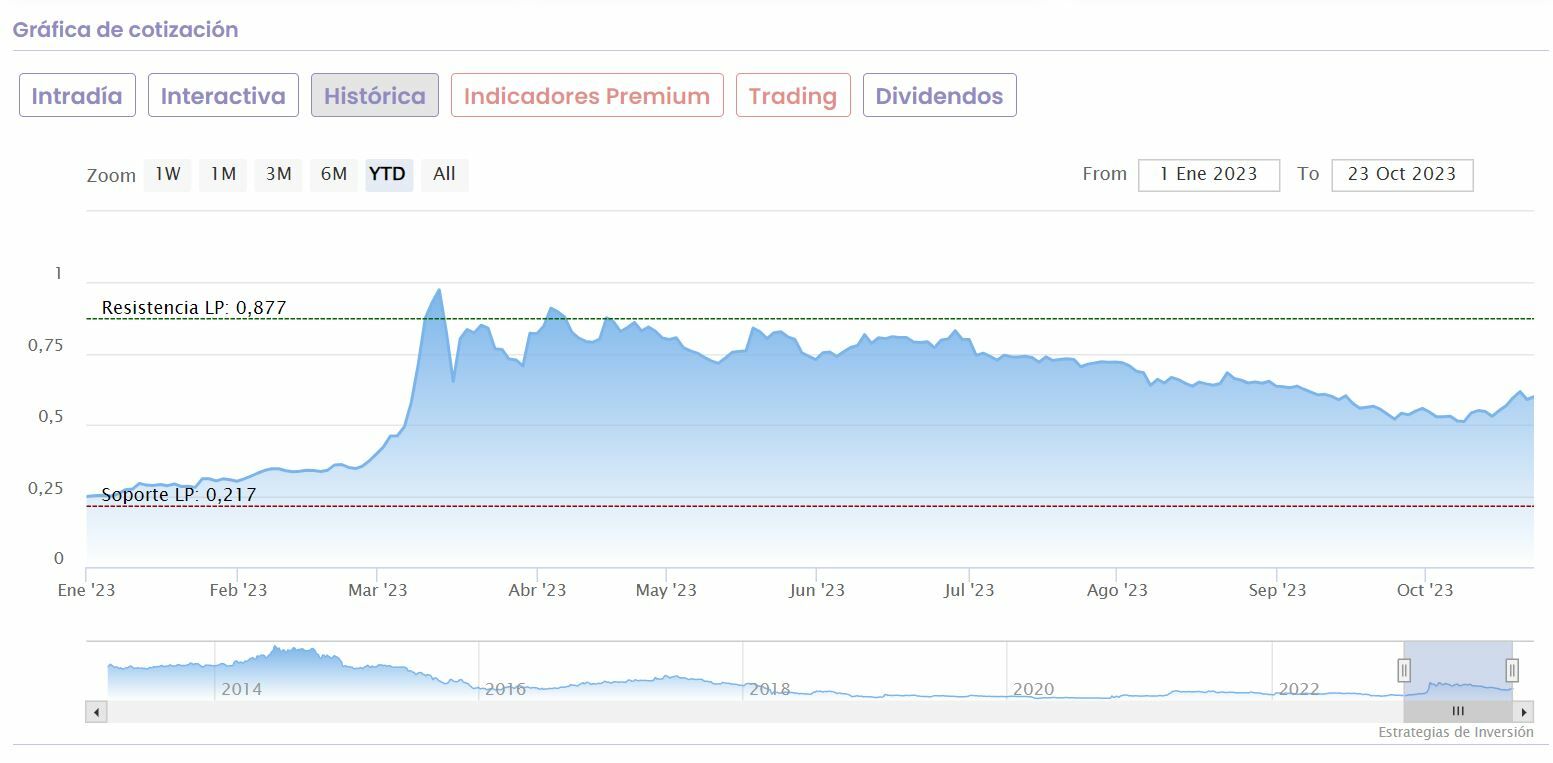Set zoom range to 1M
The width and height of the screenshot is (1553, 763).
tap(223, 175)
